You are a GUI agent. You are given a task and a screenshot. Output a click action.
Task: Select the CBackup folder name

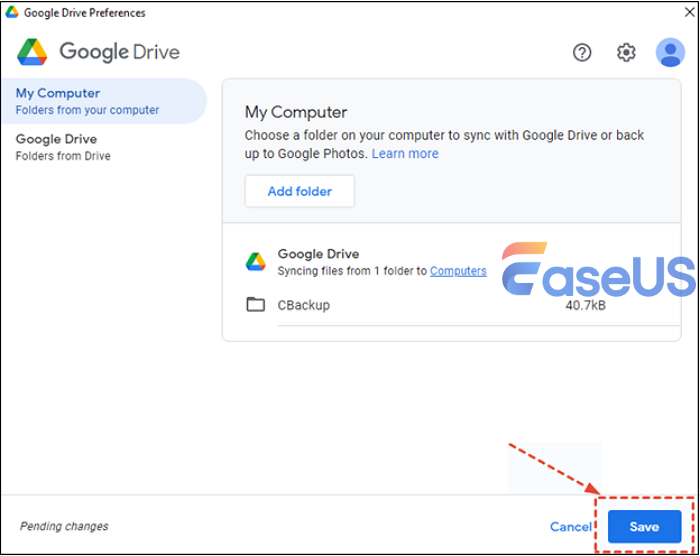(303, 305)
